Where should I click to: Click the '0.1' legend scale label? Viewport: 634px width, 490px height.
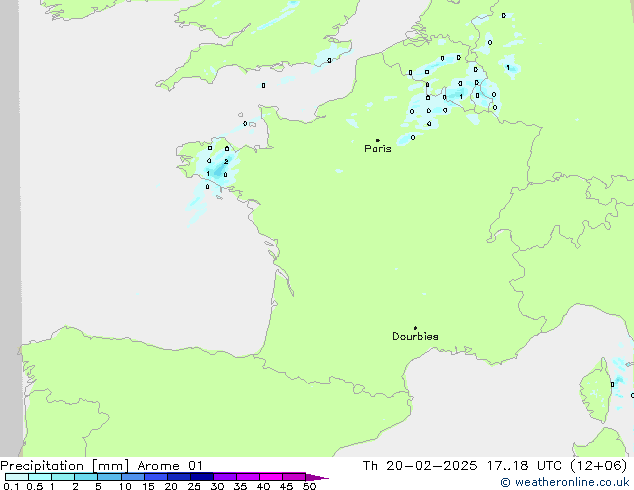[11, 486]
